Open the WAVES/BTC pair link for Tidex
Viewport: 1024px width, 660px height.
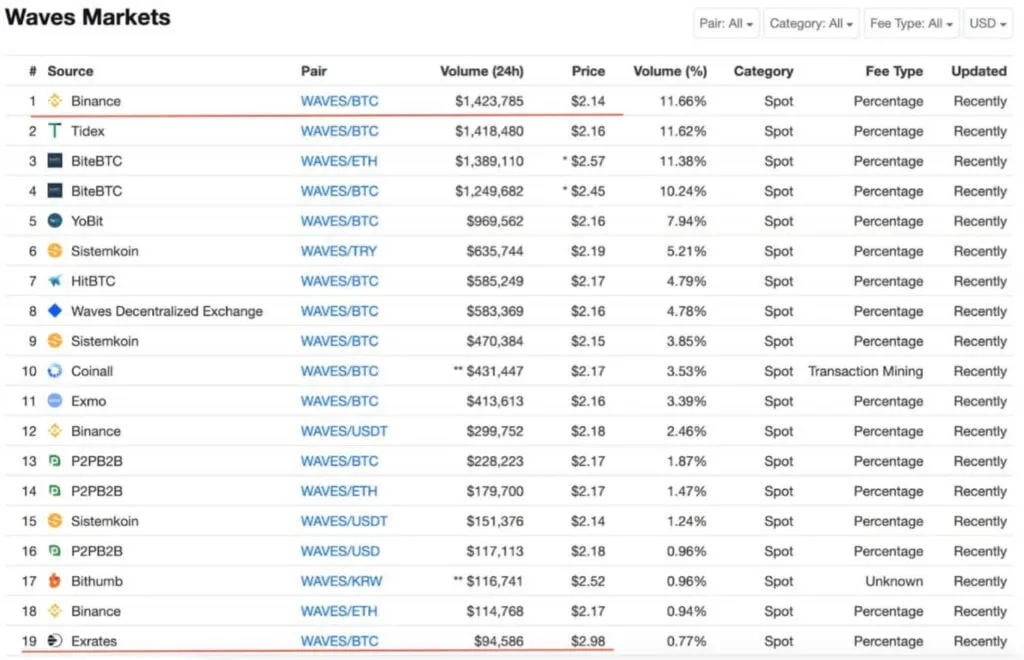[x=340, y=131]
